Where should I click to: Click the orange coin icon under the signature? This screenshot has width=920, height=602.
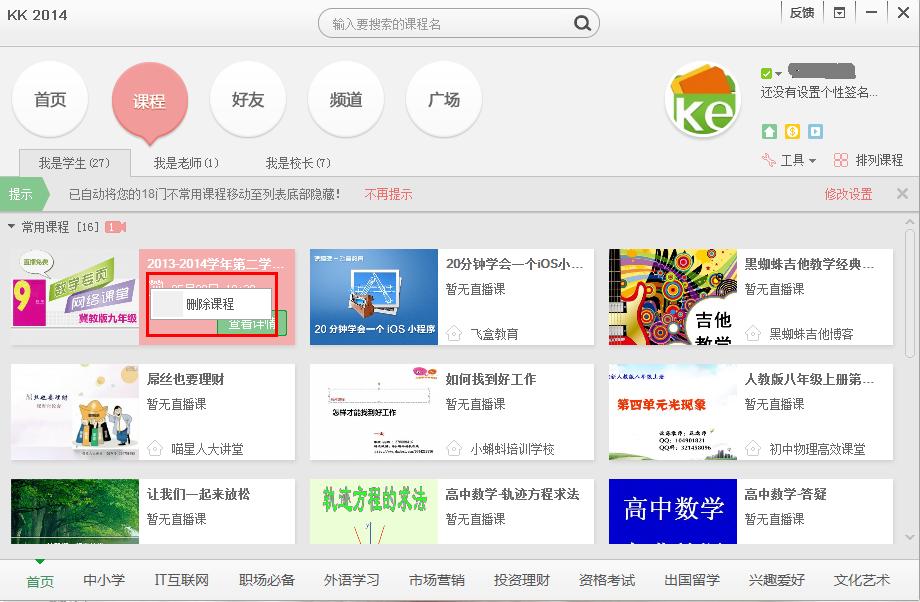pyautogui.click(x=792, y=131)
